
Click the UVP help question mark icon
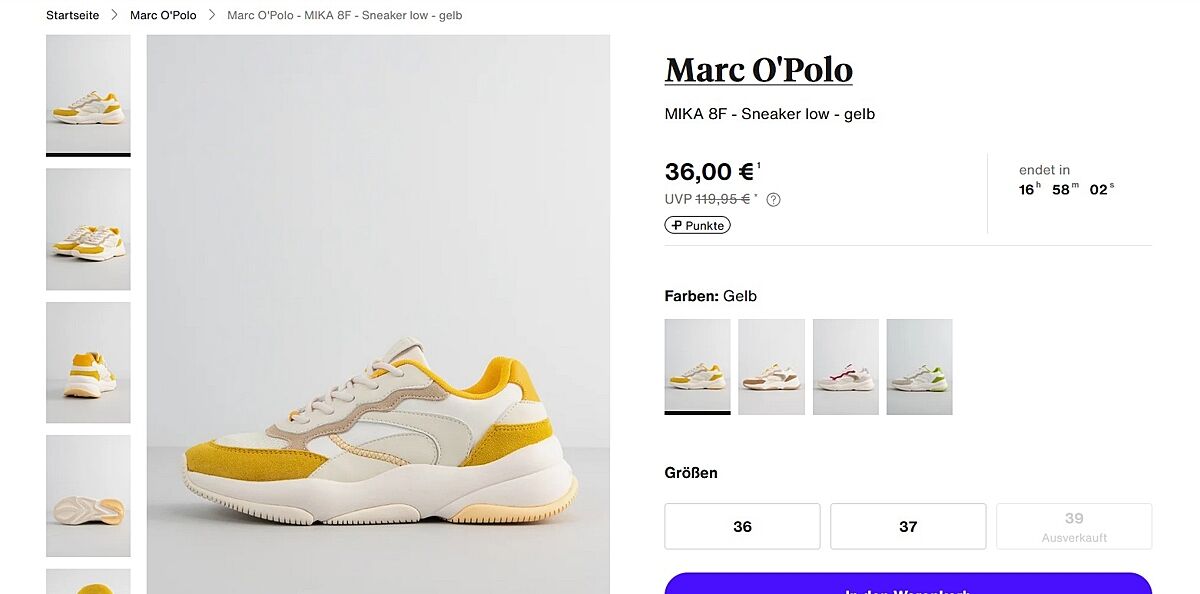tap(773, 199)
